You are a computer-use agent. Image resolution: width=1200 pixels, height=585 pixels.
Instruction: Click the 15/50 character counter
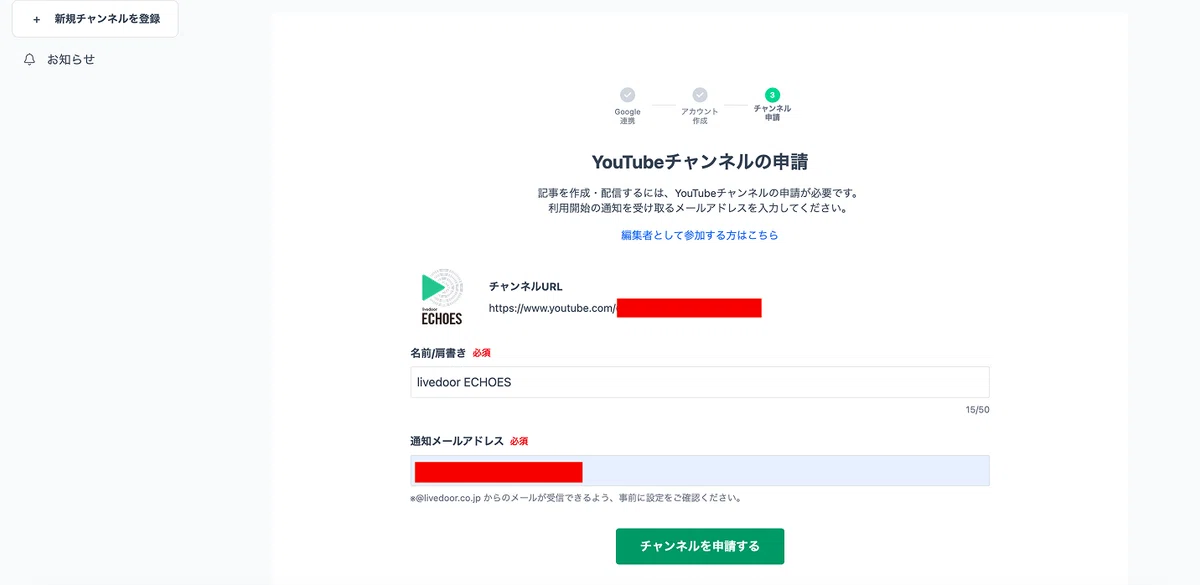click(x=977, y=410)
